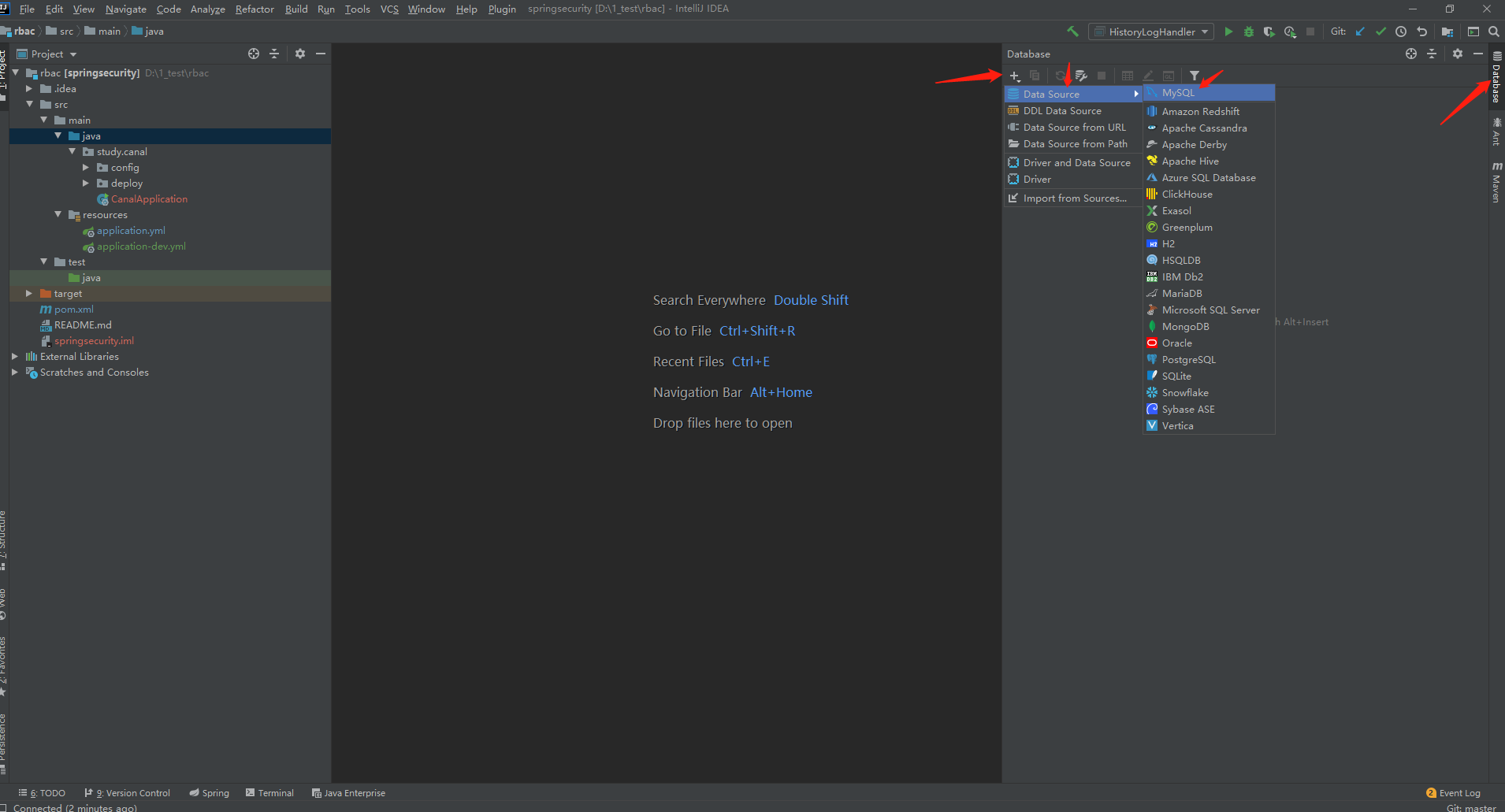The image size is (1505, 812).
Task: Open Git history via the clock icon
Action: [1401, 32]
